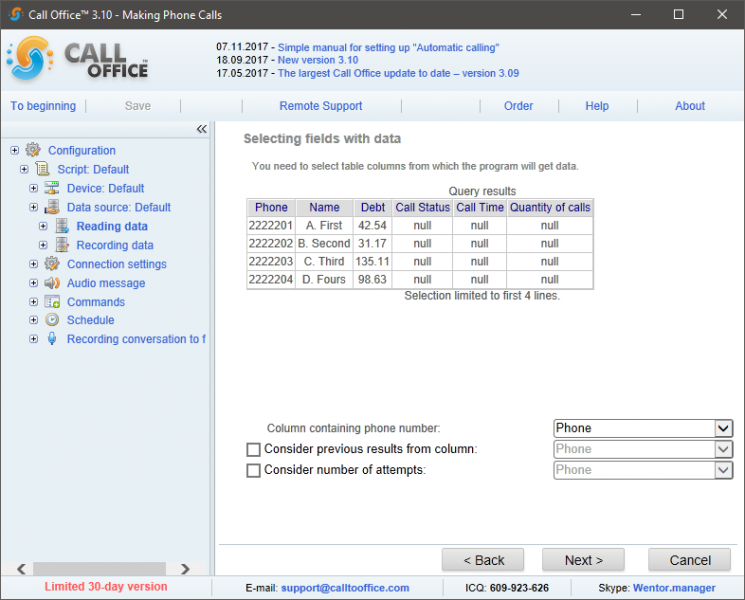Click sidebar scrollbar left arrow

21,569
